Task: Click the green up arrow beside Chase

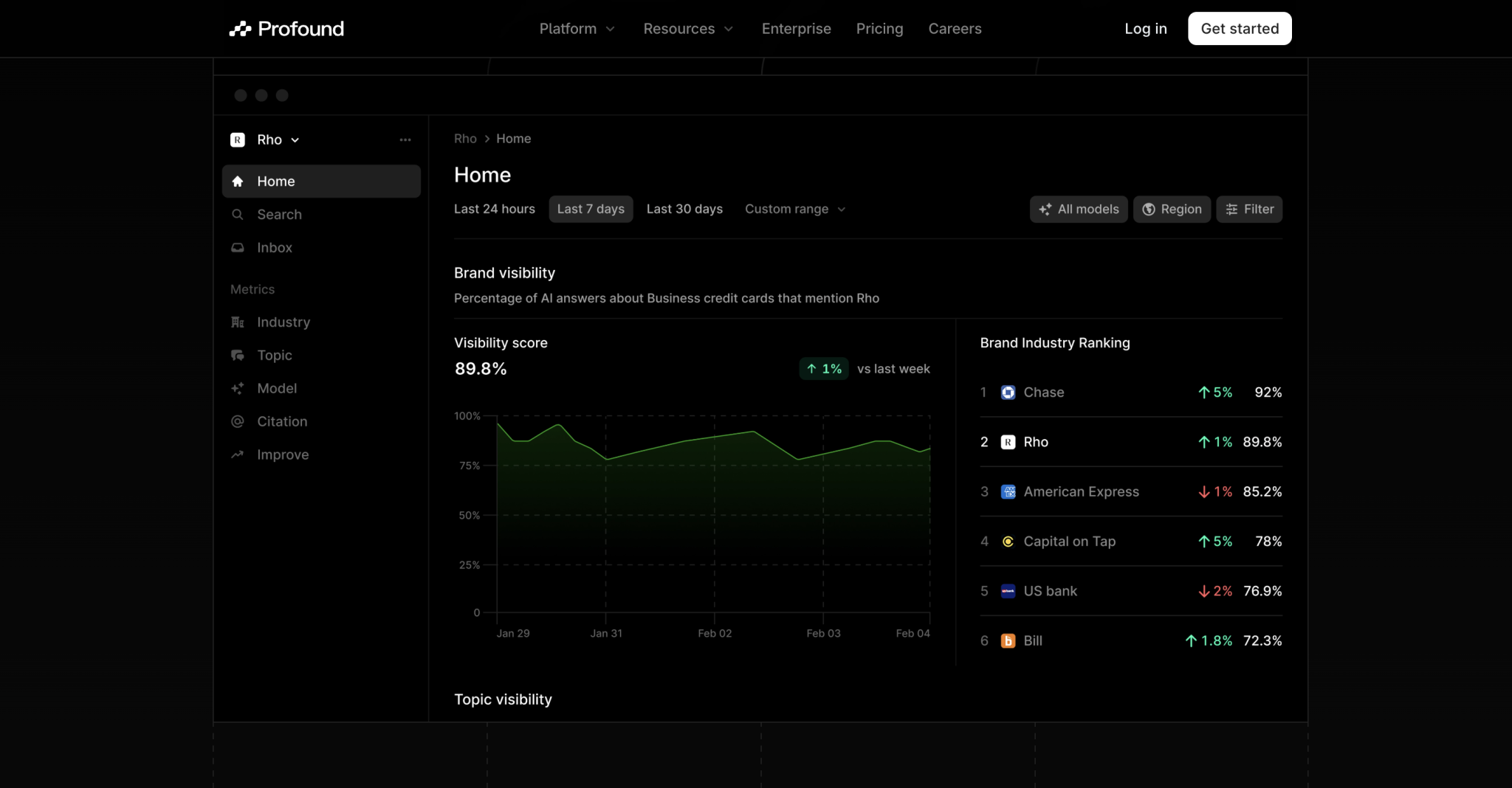Action: (x=1204, y=393)
